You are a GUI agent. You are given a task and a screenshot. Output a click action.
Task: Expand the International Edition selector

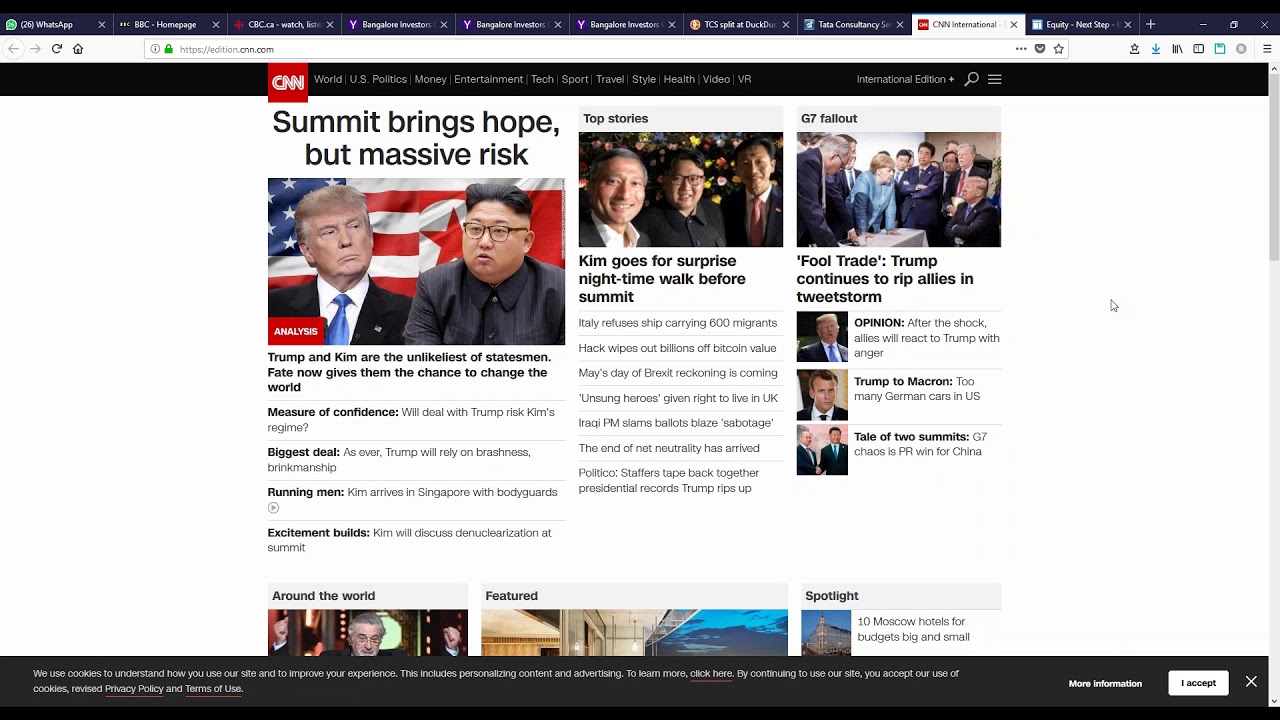905,79
